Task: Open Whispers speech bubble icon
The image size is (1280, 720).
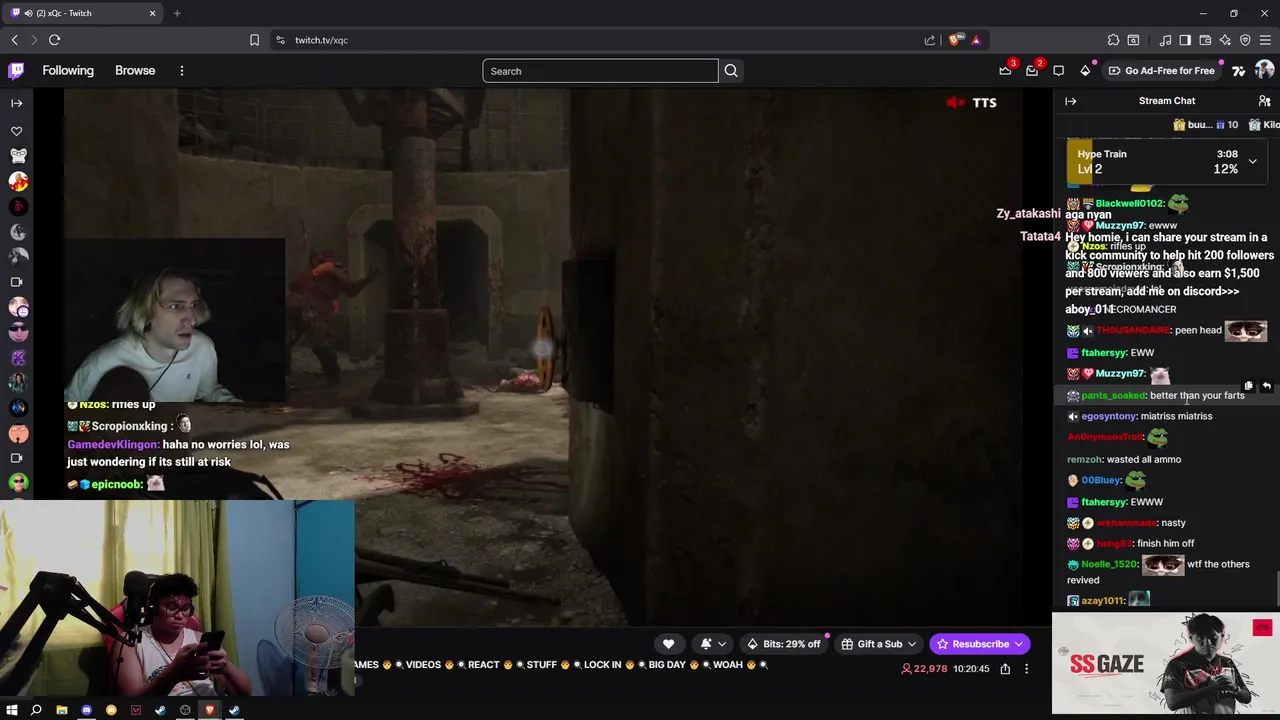Action: pos(1058,70)
